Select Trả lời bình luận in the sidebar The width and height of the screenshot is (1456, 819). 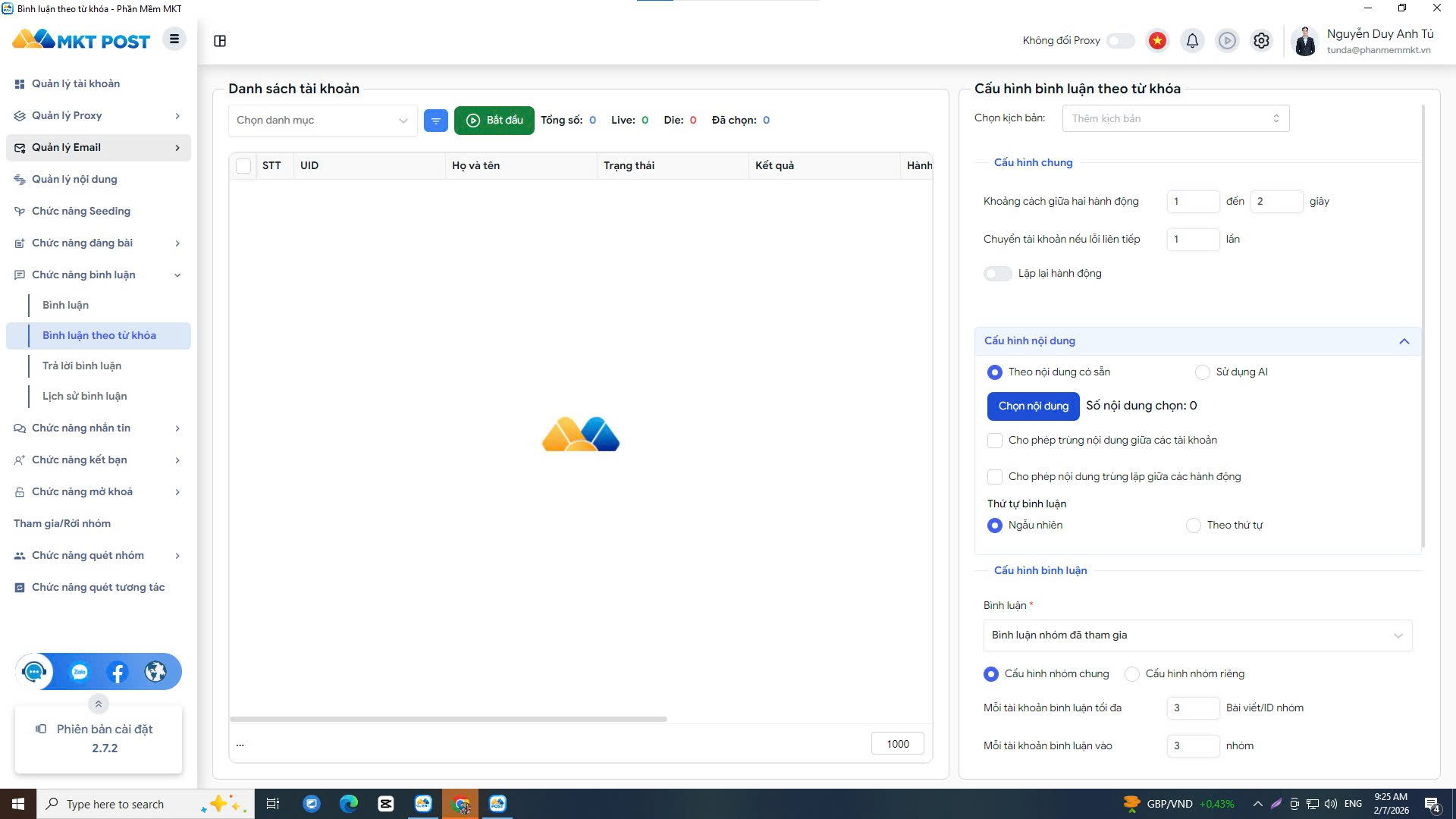pyautogui.click(x=83, y=366)
